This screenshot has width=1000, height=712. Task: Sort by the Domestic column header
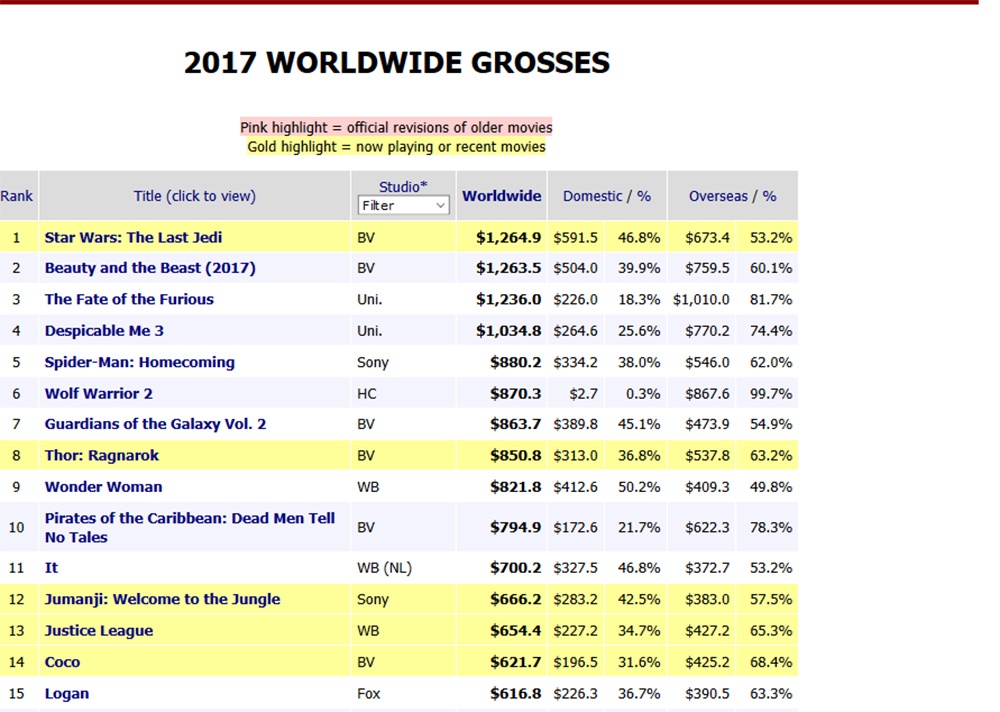tap(592, 196)
